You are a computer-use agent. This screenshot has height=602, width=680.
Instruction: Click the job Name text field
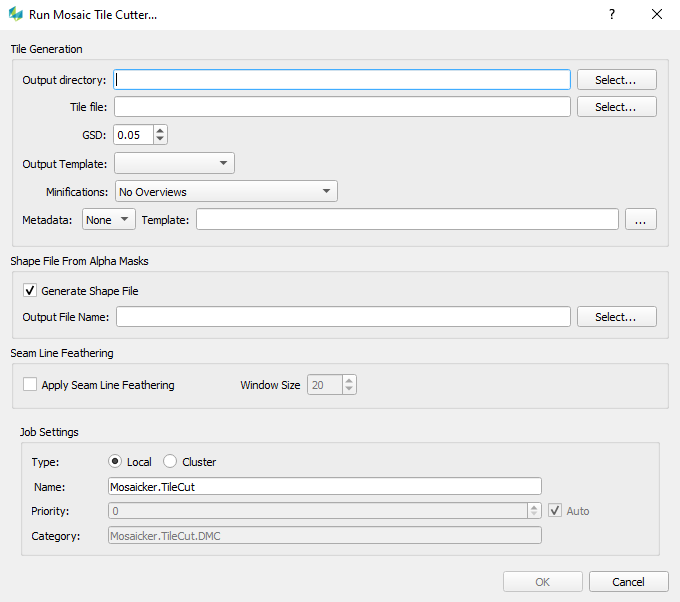tap(325, 486)
